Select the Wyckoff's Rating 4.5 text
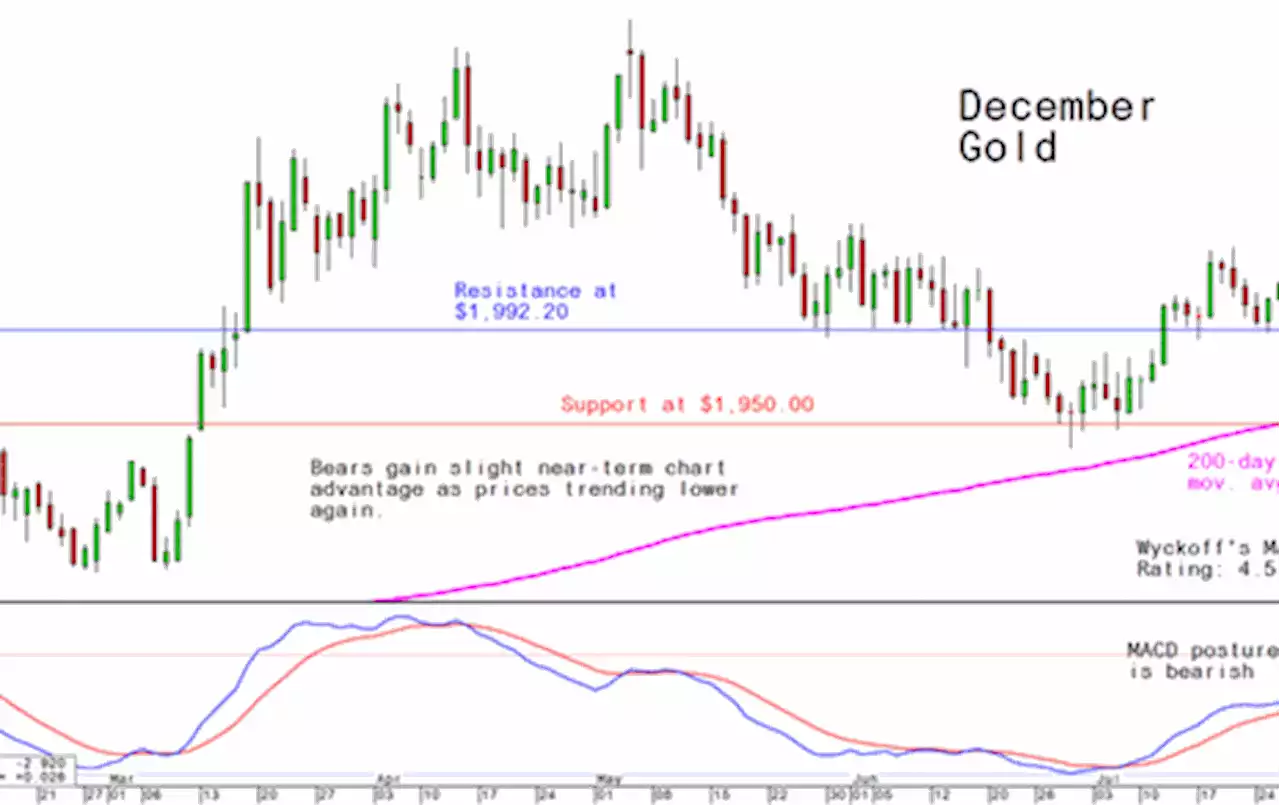Image resolution: width=1280 pixels, height=805 pixels. tap(1207, 558)
